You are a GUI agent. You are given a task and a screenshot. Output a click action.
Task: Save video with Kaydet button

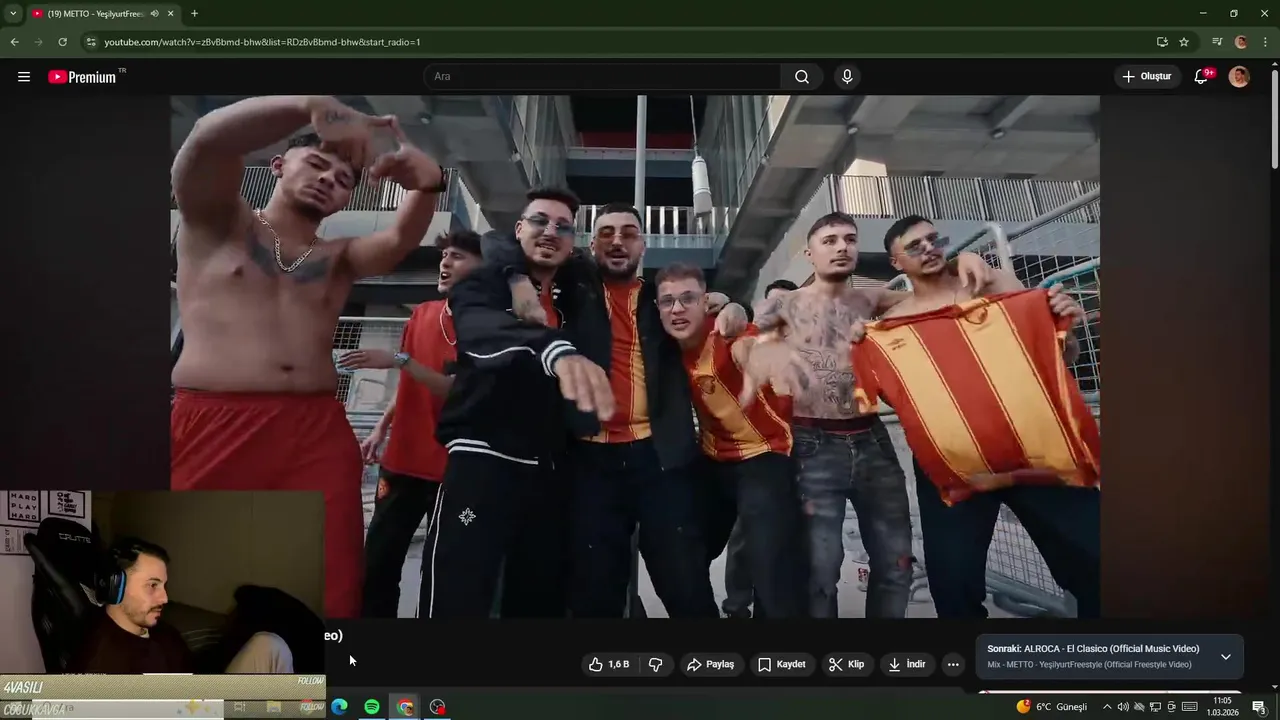click(x=782, y=664)
